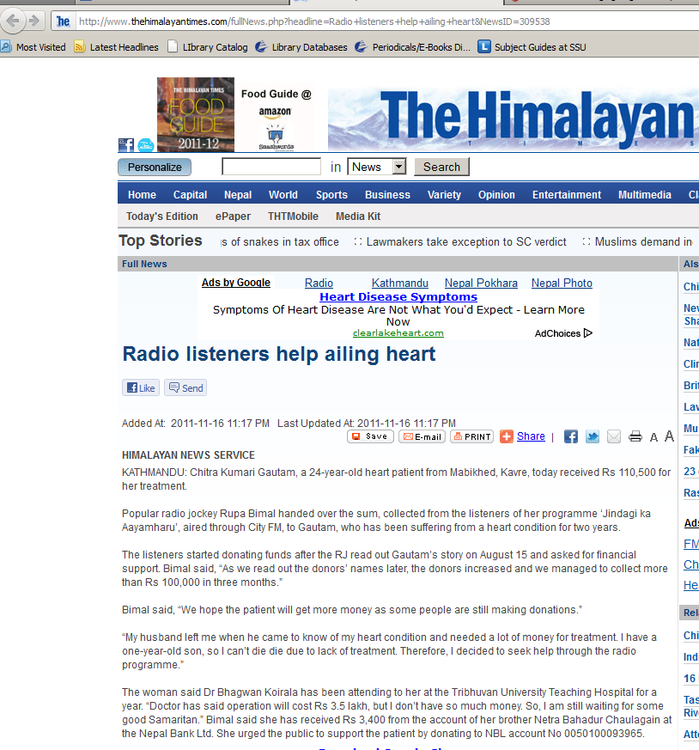
Task: Select the ePaper sub-navigation tab
Action: [233, 216]
